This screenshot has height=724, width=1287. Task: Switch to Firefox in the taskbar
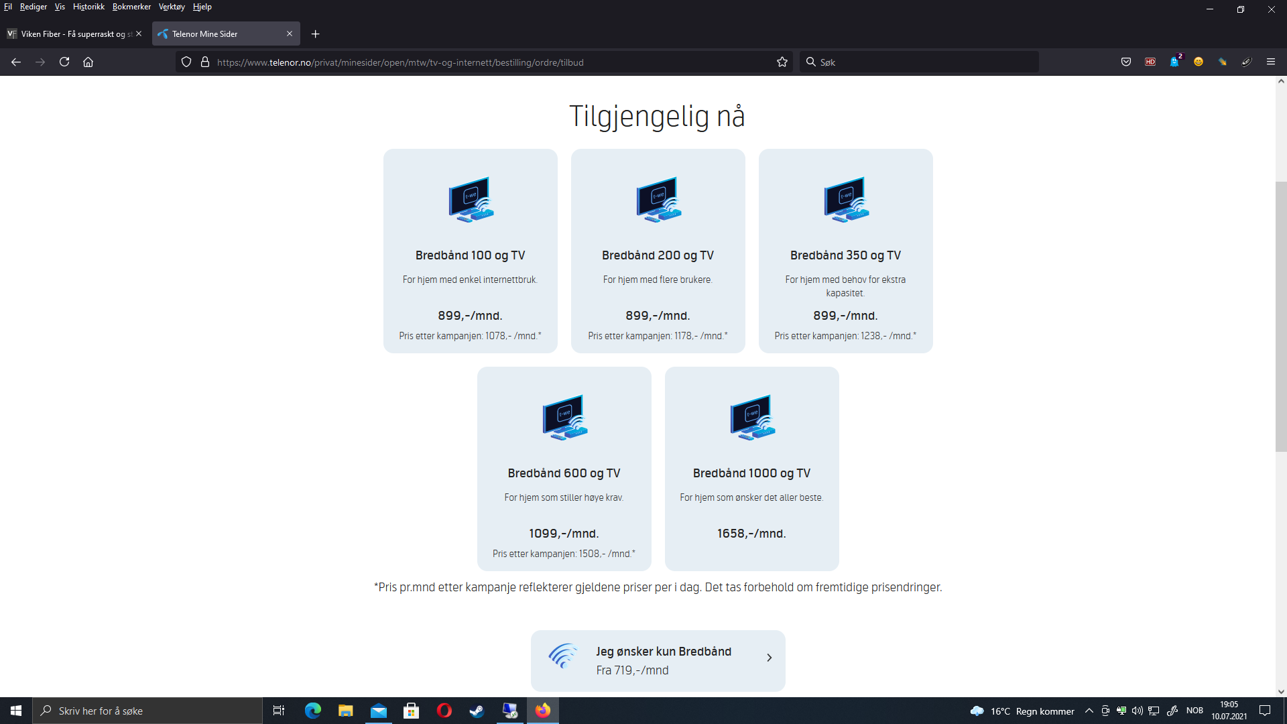[543, 711]
